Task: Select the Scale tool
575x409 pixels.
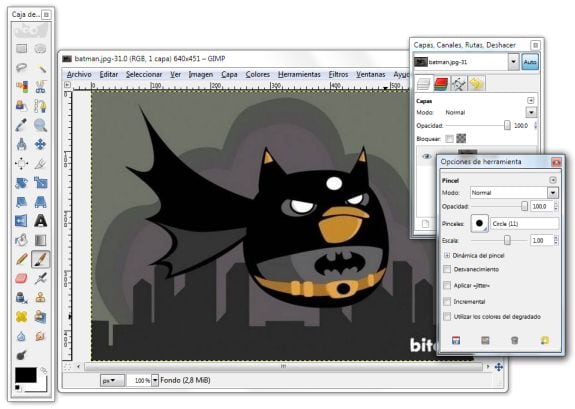Action: (40, 183)
